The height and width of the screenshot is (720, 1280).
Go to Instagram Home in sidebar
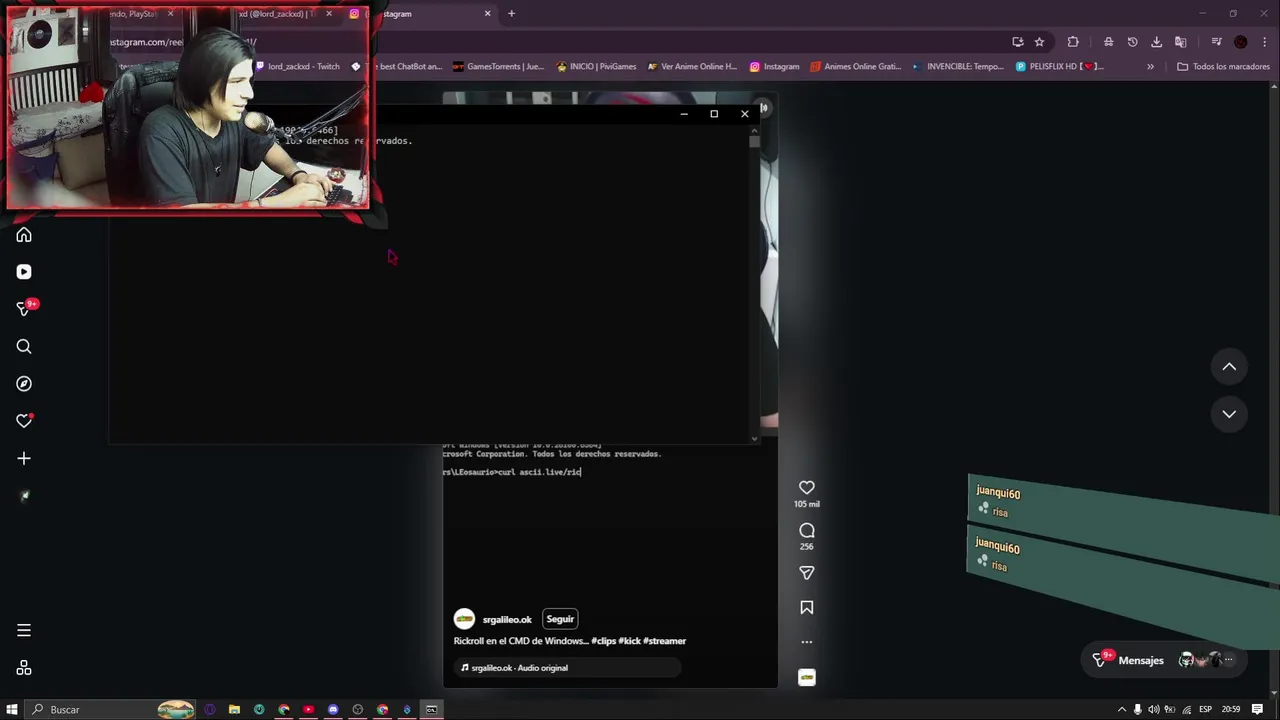point(24,235)
